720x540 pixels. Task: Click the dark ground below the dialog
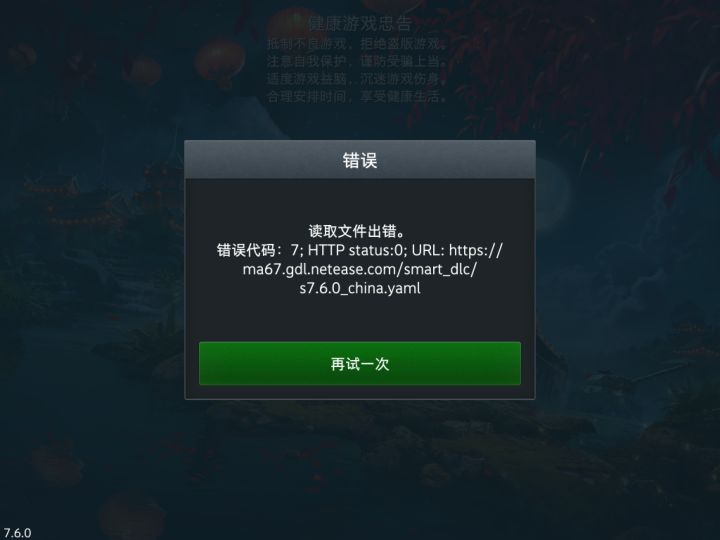click(x=360, y=459)
